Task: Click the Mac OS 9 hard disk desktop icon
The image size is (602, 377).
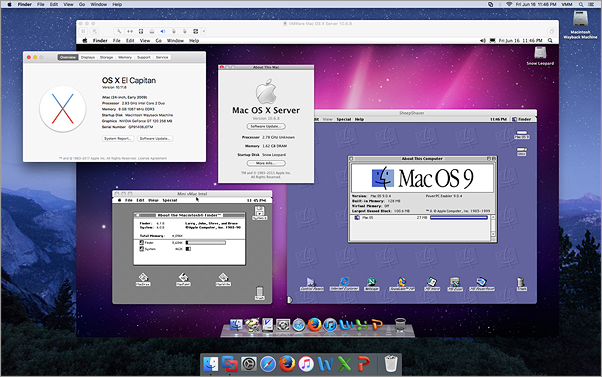Action: point(522,134)
